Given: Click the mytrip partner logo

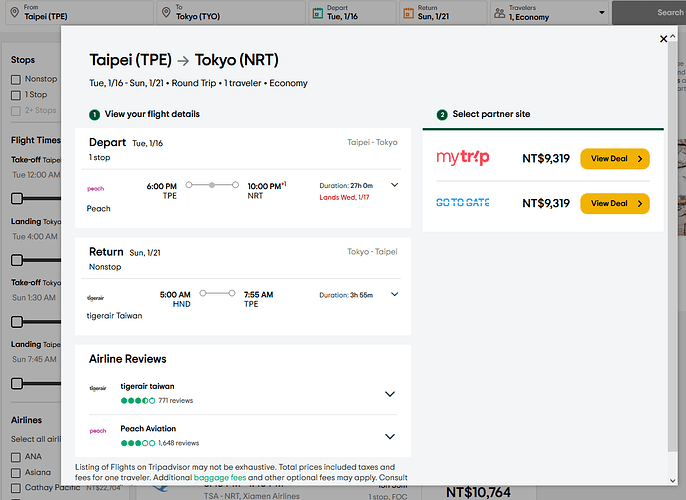Looking at the screenshot, I should tap(463, 157).
